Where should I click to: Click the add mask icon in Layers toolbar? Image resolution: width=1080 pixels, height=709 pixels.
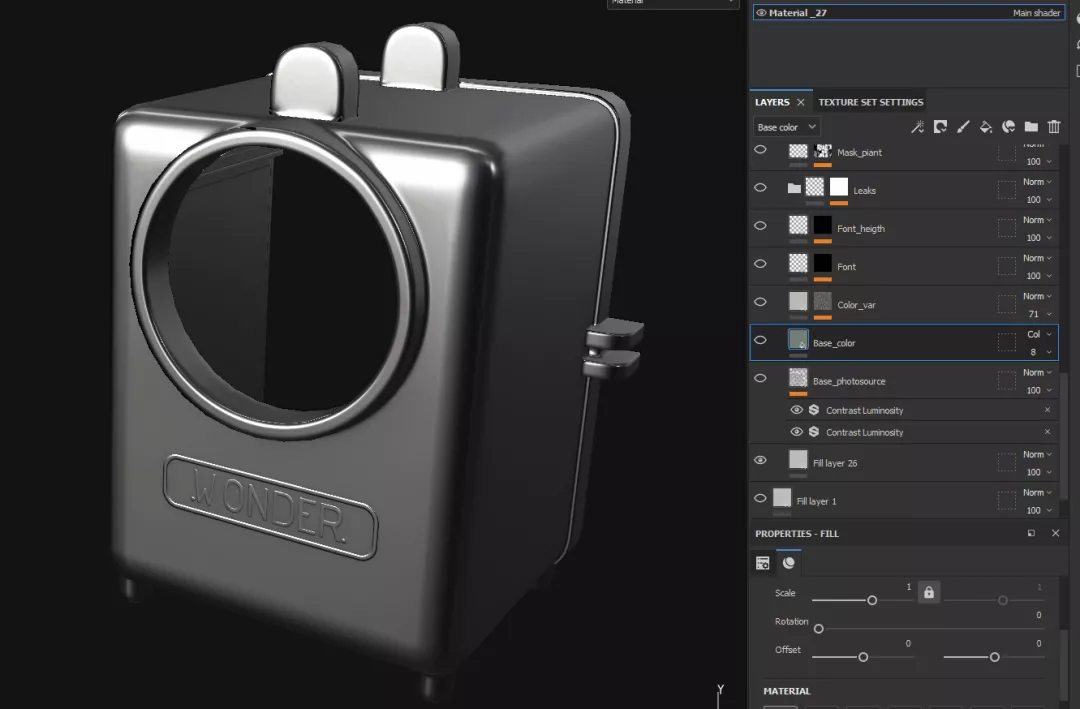click(x=940, y=127)
